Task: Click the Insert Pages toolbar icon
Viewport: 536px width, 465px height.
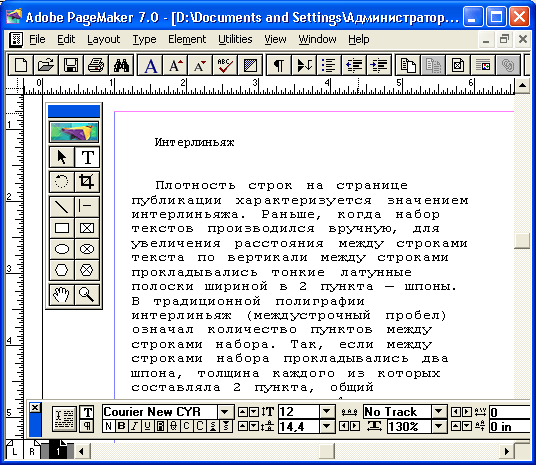Action: click(408, 65)
